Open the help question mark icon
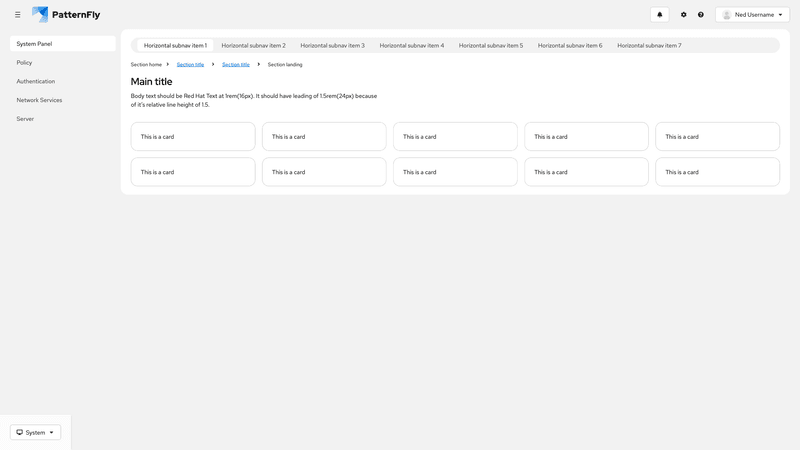This screenshot has width=800, height=450. [x=701, y=15]
